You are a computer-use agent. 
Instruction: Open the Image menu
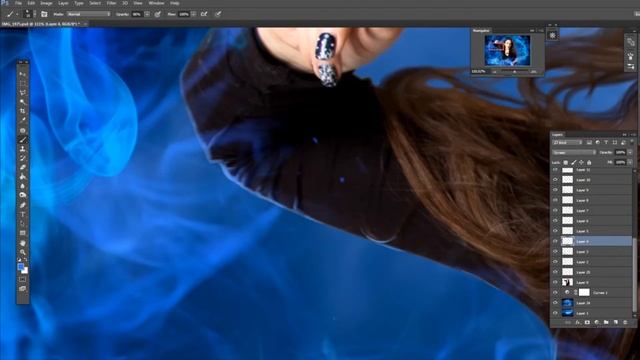coord(46,3)
